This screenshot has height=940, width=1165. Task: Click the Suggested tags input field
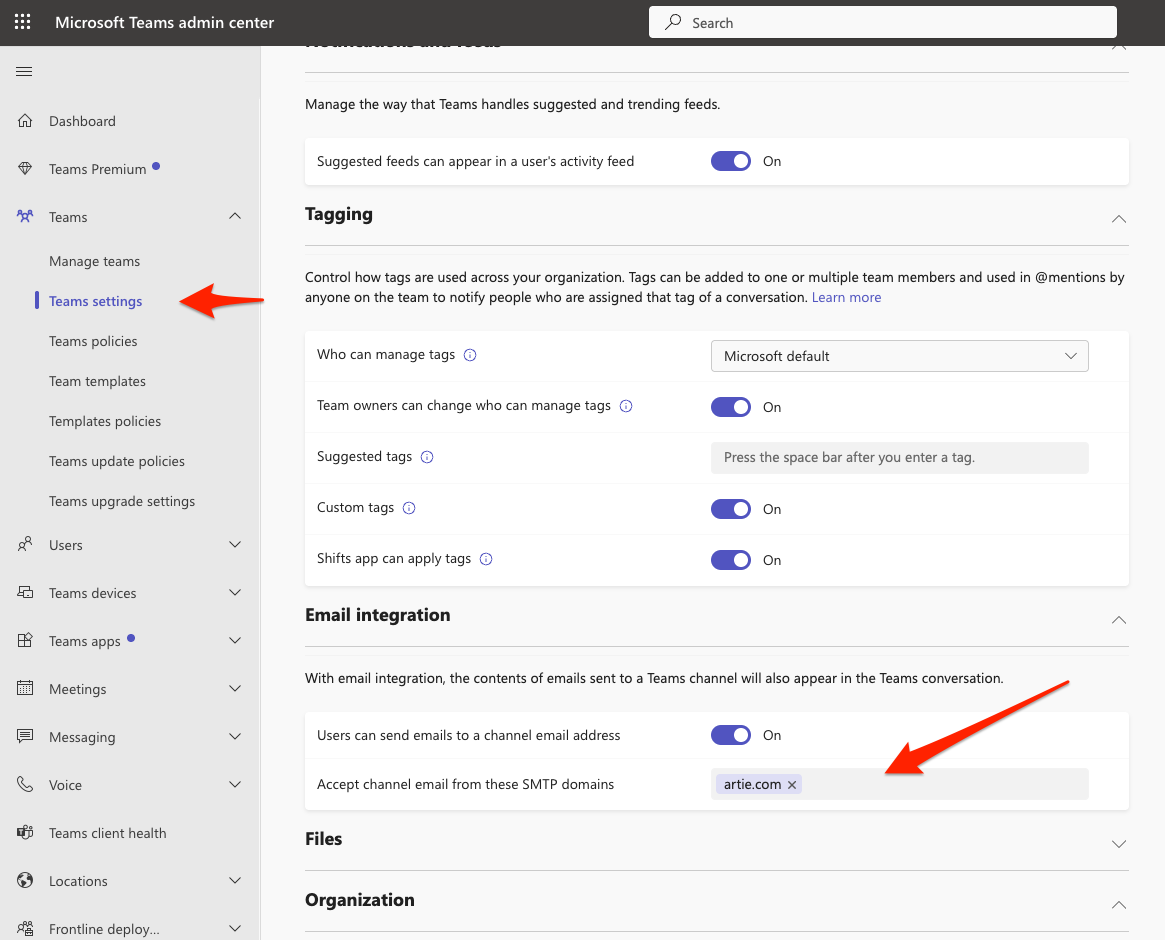pyautogui.click(x=899, y=458)
